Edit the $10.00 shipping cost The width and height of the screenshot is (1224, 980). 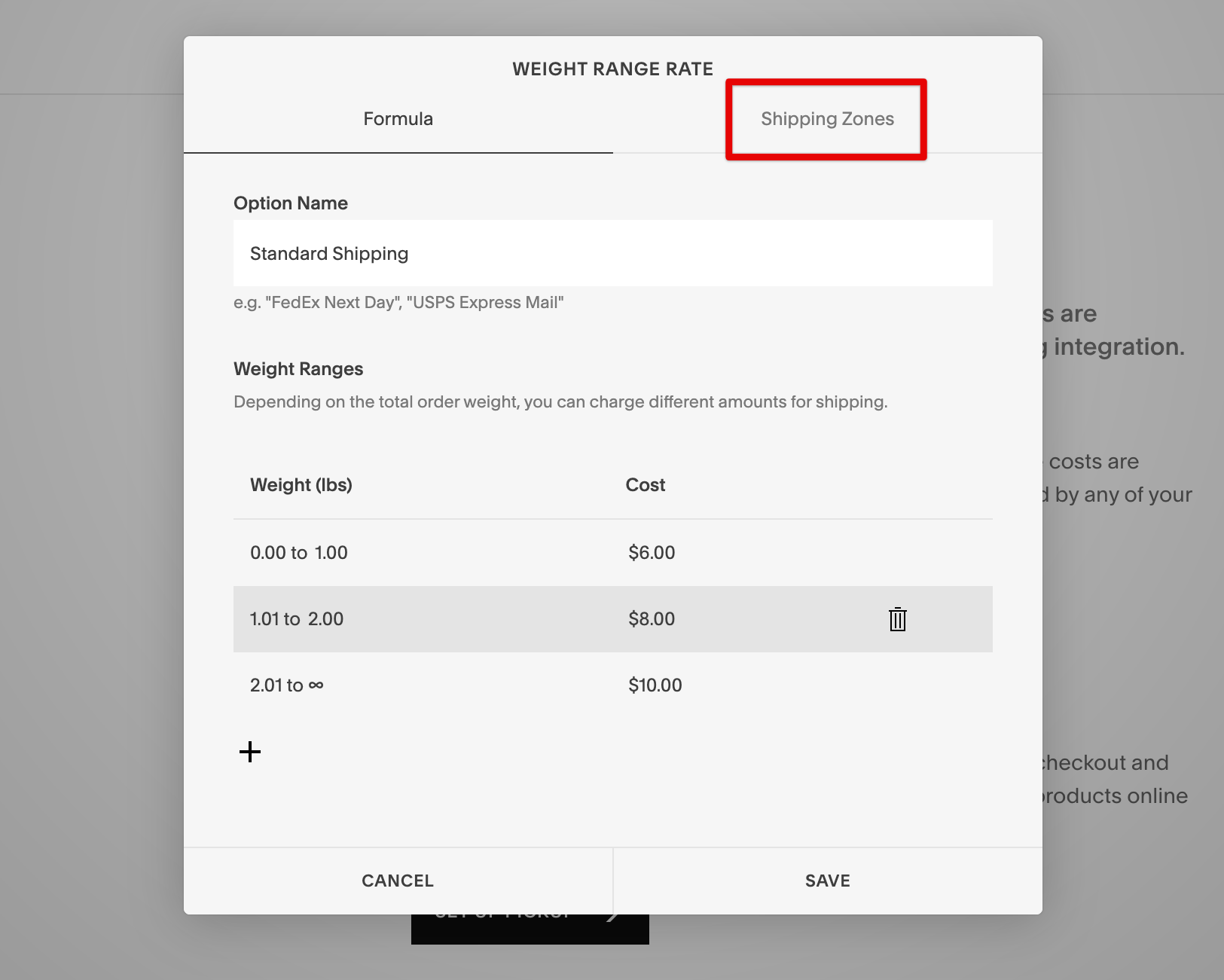click(x=655, y=685)
